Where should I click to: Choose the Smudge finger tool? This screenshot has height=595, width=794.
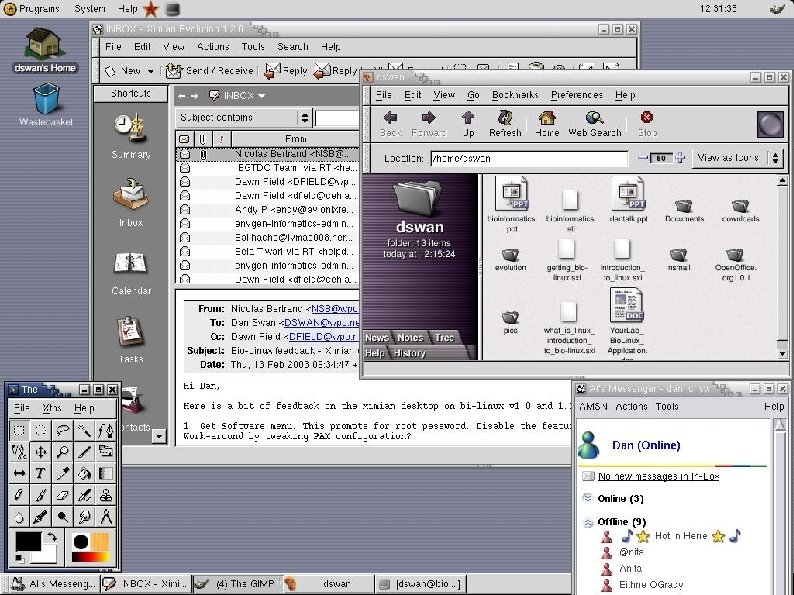point(84,517)
